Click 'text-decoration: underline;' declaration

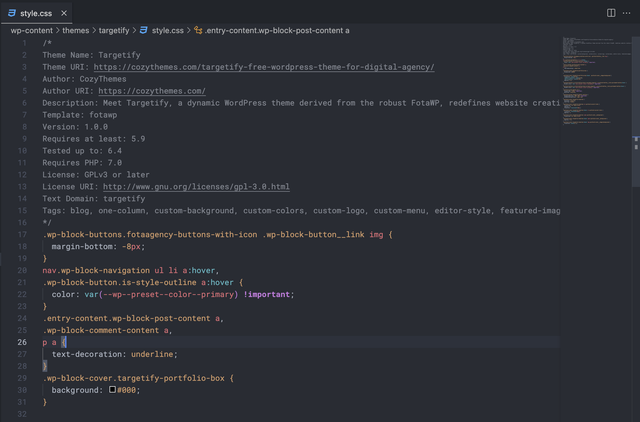point(115,354)
